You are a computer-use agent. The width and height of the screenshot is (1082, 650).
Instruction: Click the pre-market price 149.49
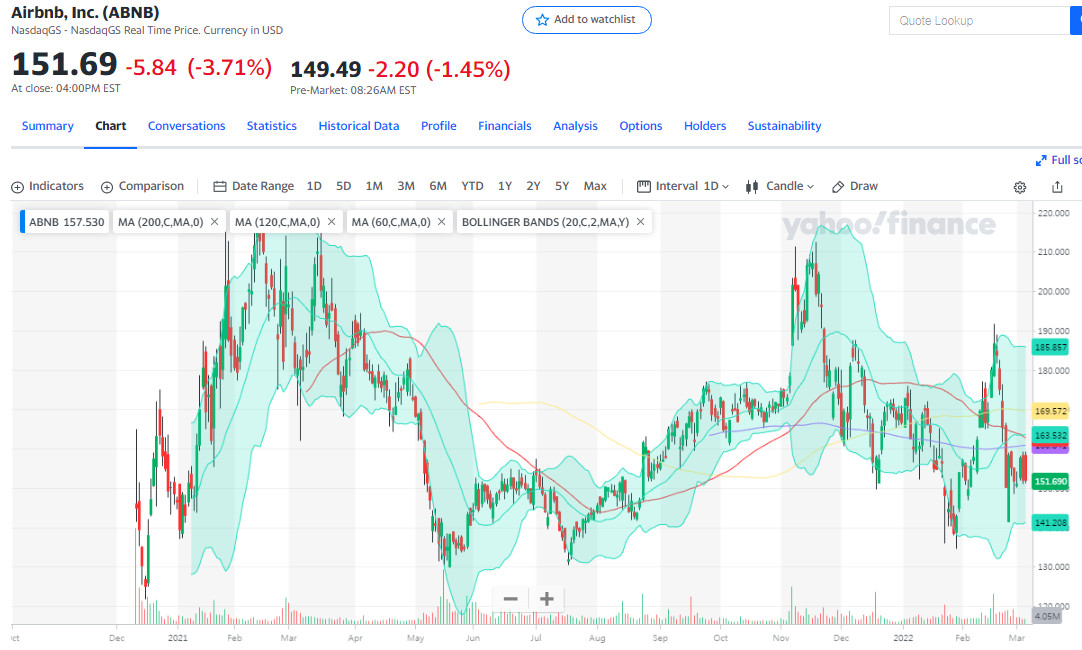pos(326,69)
